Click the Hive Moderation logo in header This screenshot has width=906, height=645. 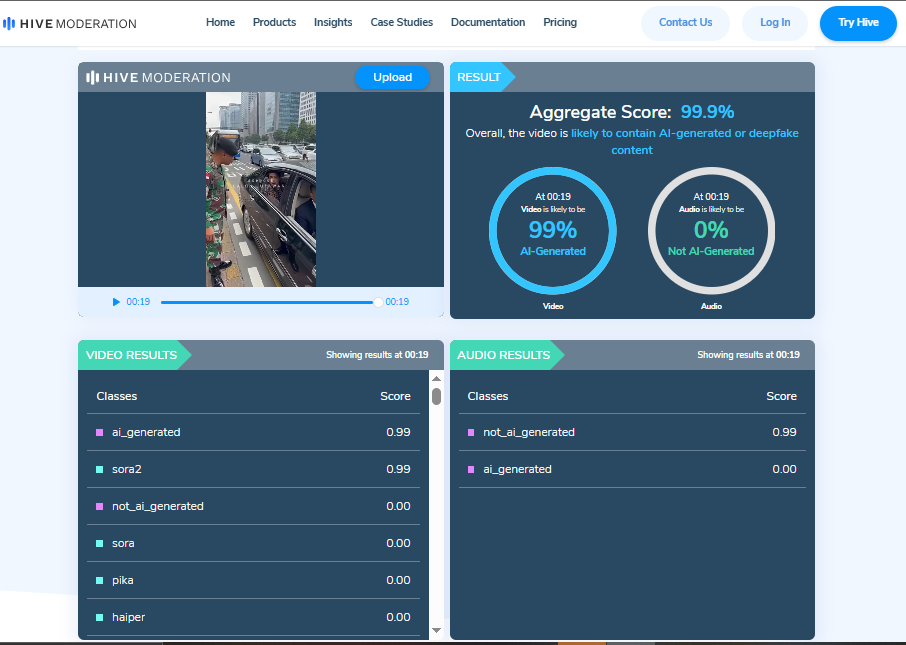(70, 23)
